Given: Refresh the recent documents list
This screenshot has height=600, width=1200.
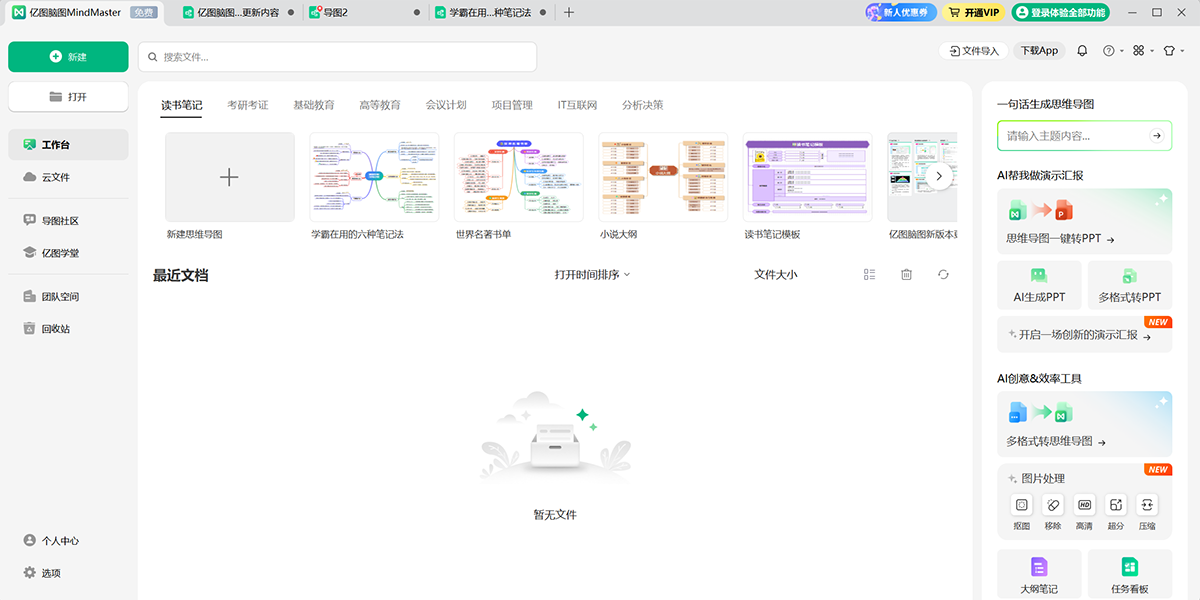Looking at the screenshot, I should coord(943,275).
